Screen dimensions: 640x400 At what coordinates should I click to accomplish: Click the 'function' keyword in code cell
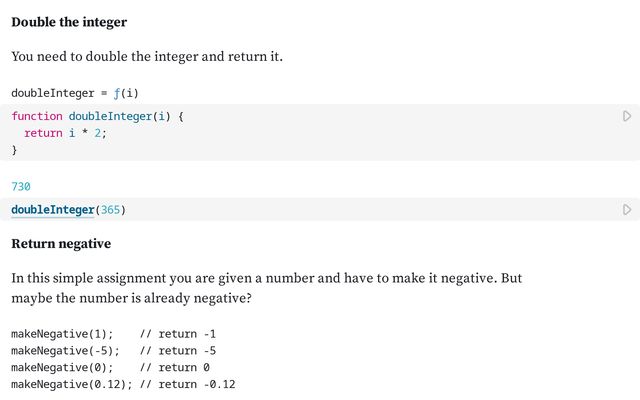(36, 116)
